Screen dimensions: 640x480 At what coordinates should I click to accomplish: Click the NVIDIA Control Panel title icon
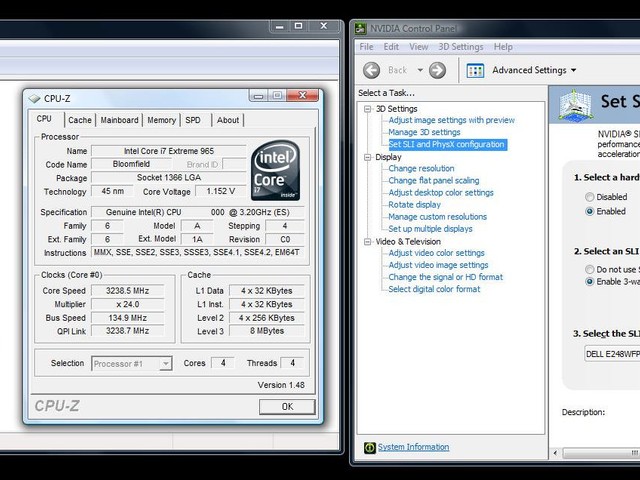point(360,29)
